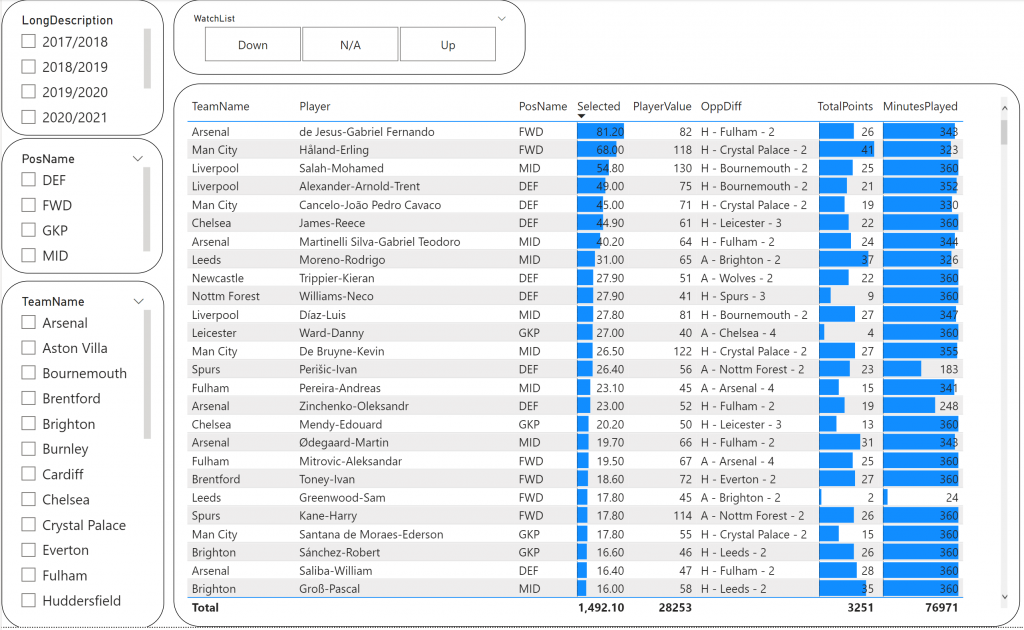Click the TeamName slicer scrollbar
1024x630 pixels.
click(x=147, y=374)
